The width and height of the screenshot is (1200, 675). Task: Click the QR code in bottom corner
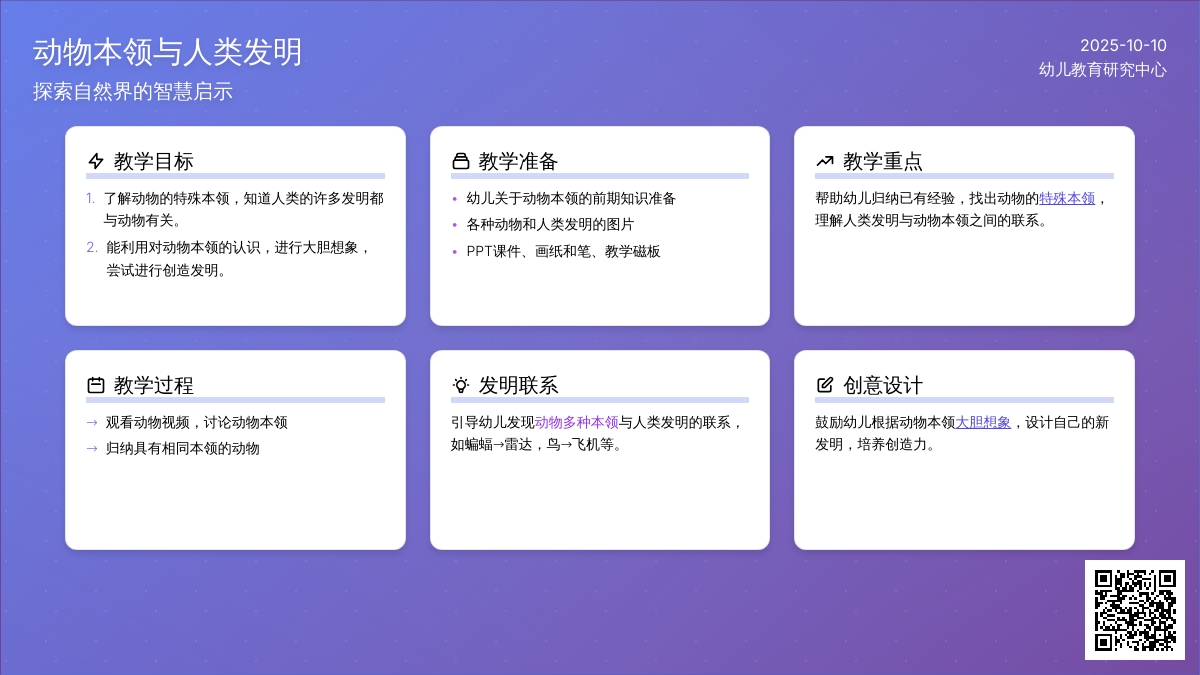click(x=1134, y=609)
